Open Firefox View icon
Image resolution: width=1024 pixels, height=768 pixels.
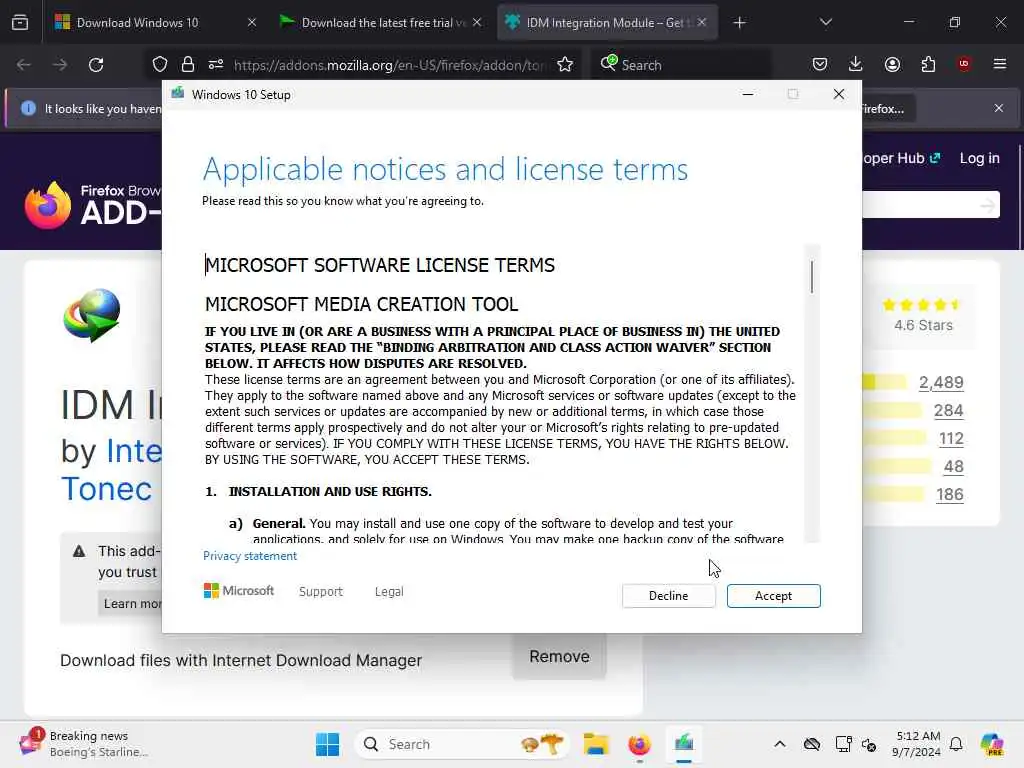20,23
